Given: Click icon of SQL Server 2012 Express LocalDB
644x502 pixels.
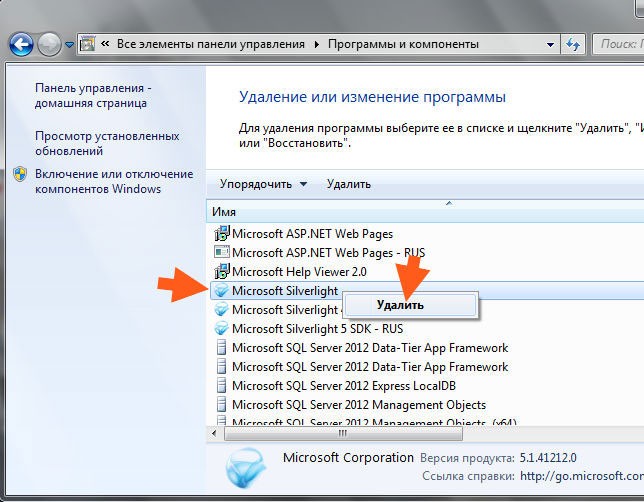Looking at the screenshot, I should click(x=221, y=385).
